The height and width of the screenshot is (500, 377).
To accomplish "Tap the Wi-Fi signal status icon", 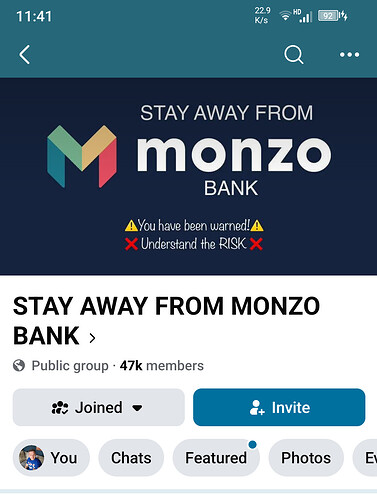I will [x=285, y=16].
